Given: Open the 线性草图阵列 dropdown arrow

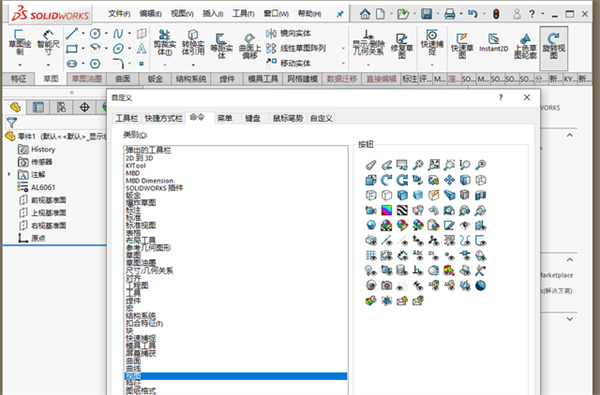Looking at the screenshot, I should pyautogui.click(x=343, y=49).
